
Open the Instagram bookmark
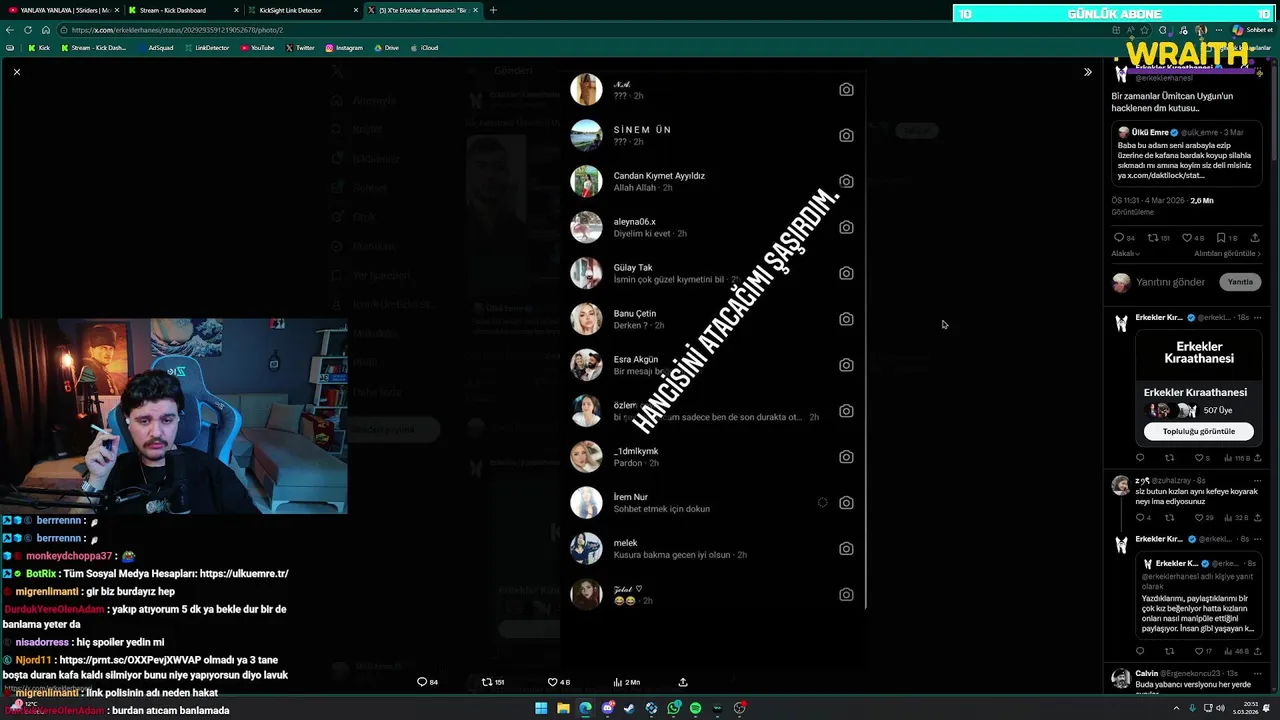pyautogui.click(x=344, y=48)
